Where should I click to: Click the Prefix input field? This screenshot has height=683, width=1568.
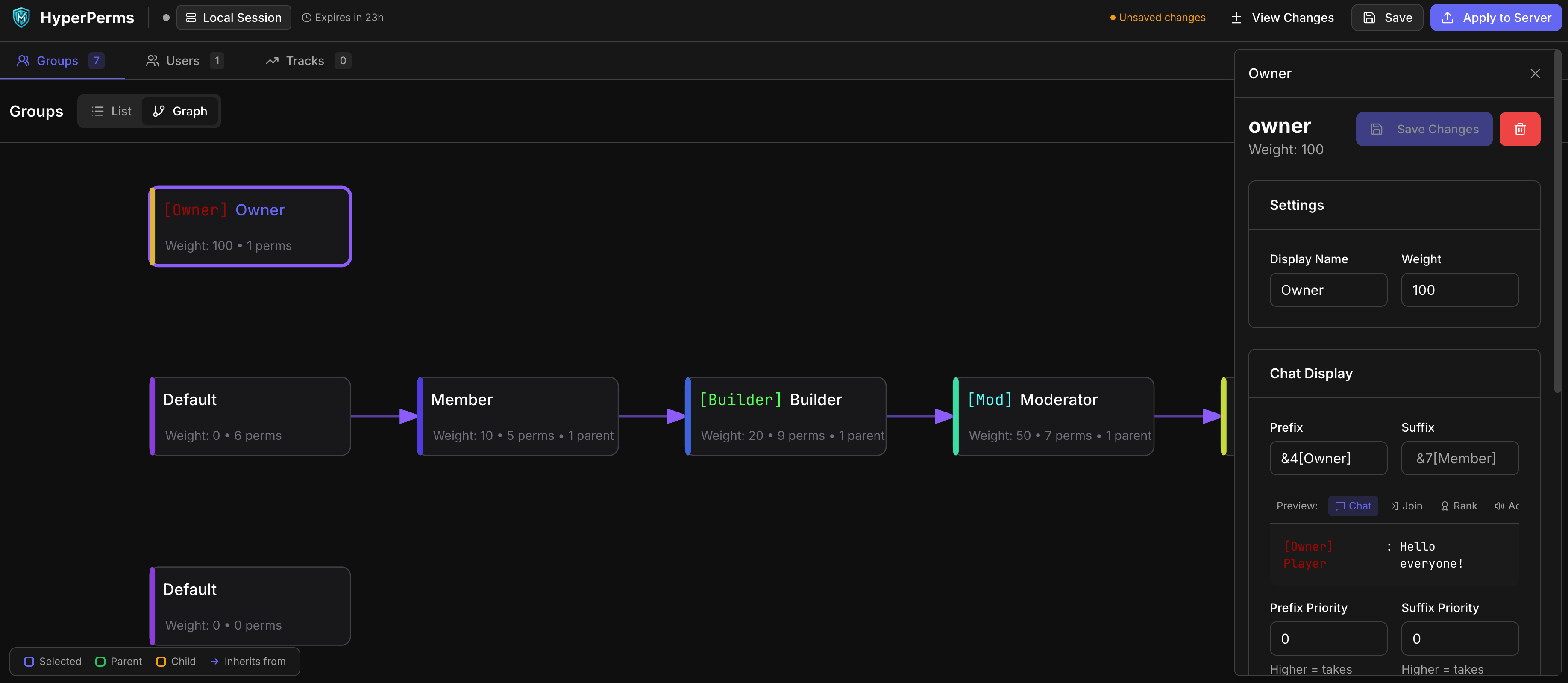click(1327, 458)
